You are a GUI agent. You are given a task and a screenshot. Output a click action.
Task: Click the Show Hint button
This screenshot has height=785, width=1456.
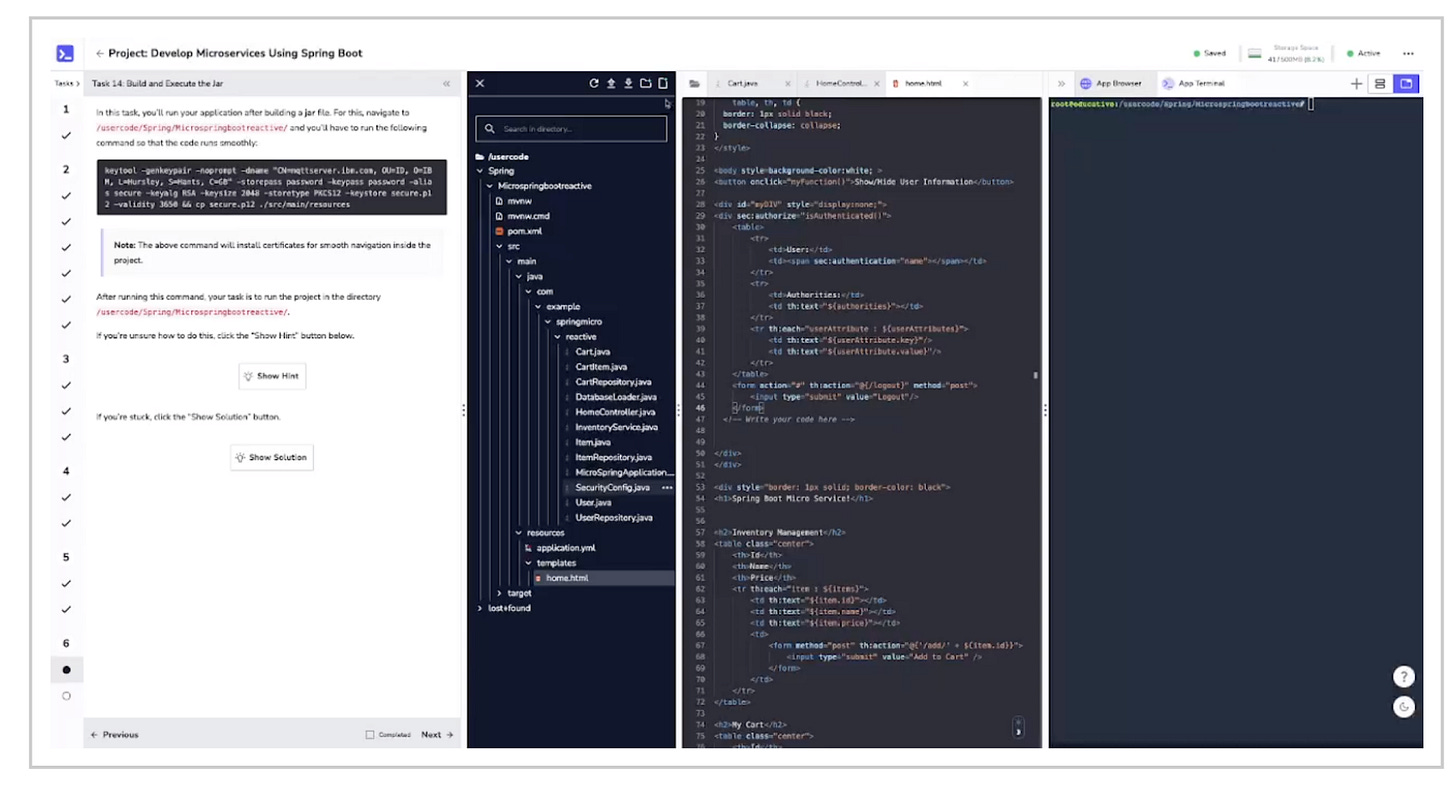pos(272,376)
